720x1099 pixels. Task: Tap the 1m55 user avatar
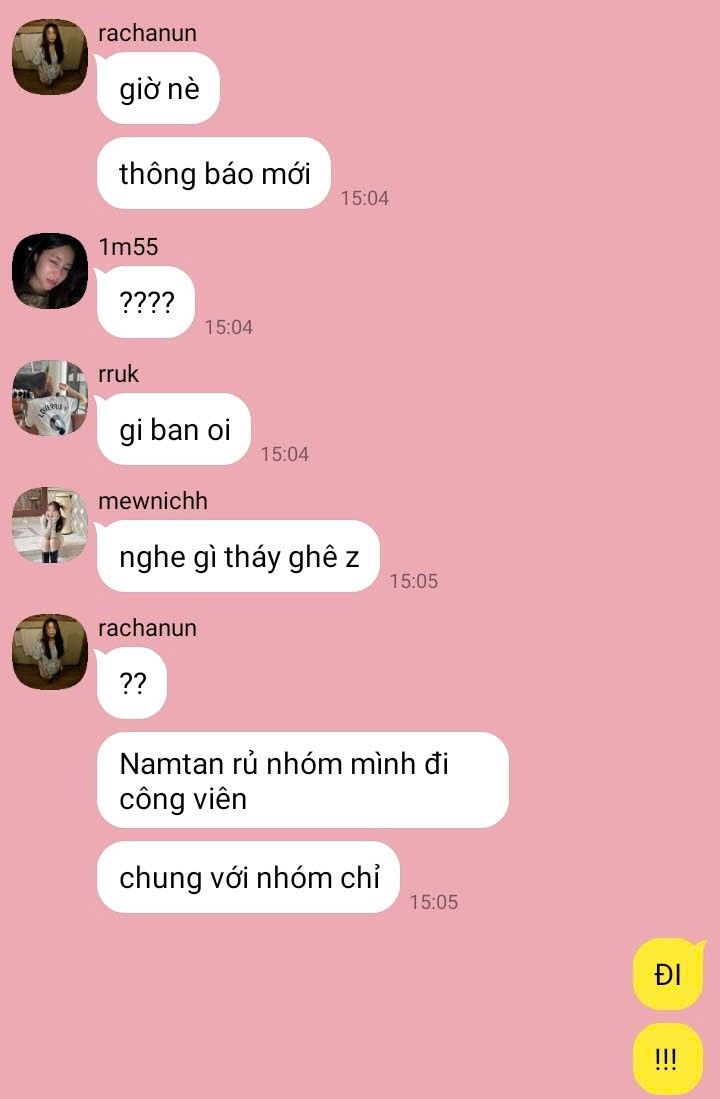coord(50,271)
